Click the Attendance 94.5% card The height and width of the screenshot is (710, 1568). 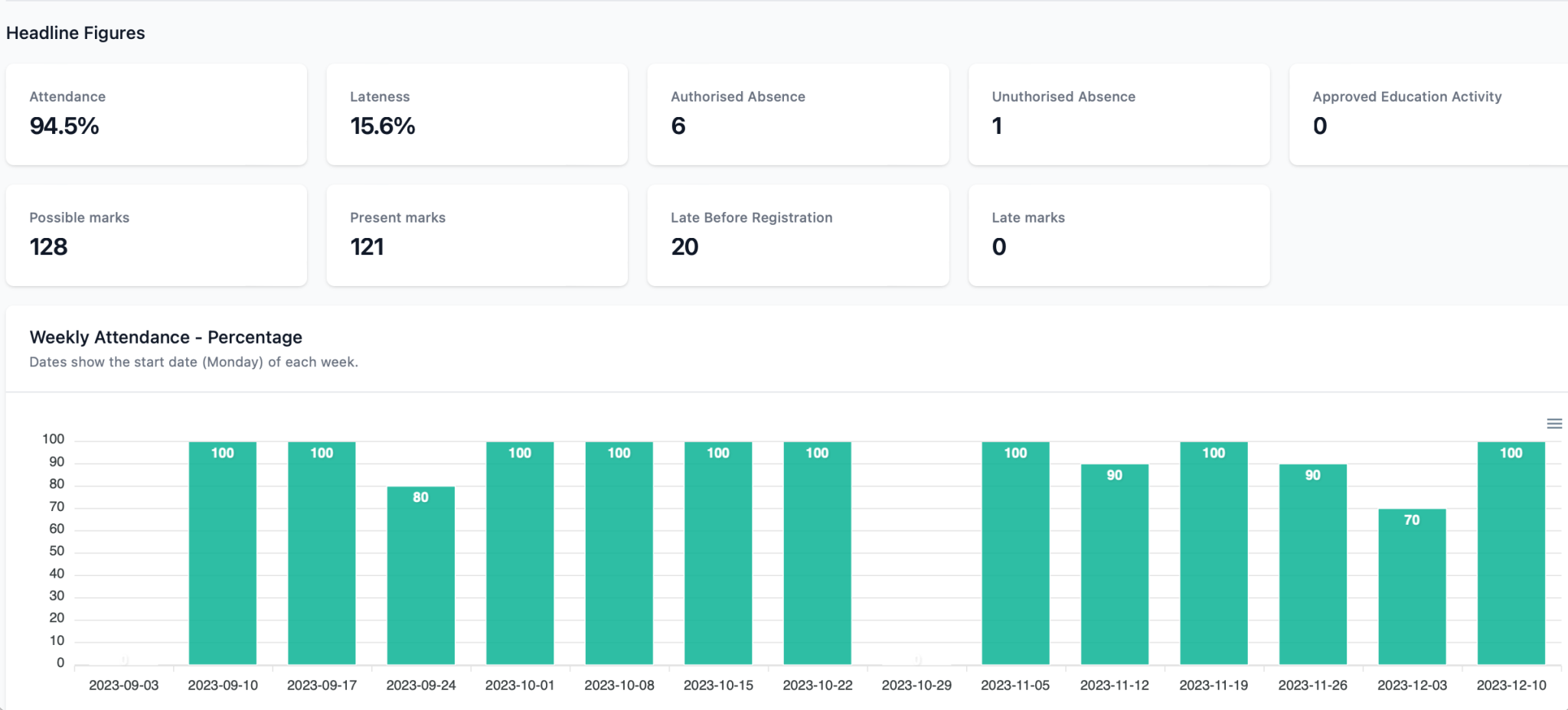coord(156,114)
